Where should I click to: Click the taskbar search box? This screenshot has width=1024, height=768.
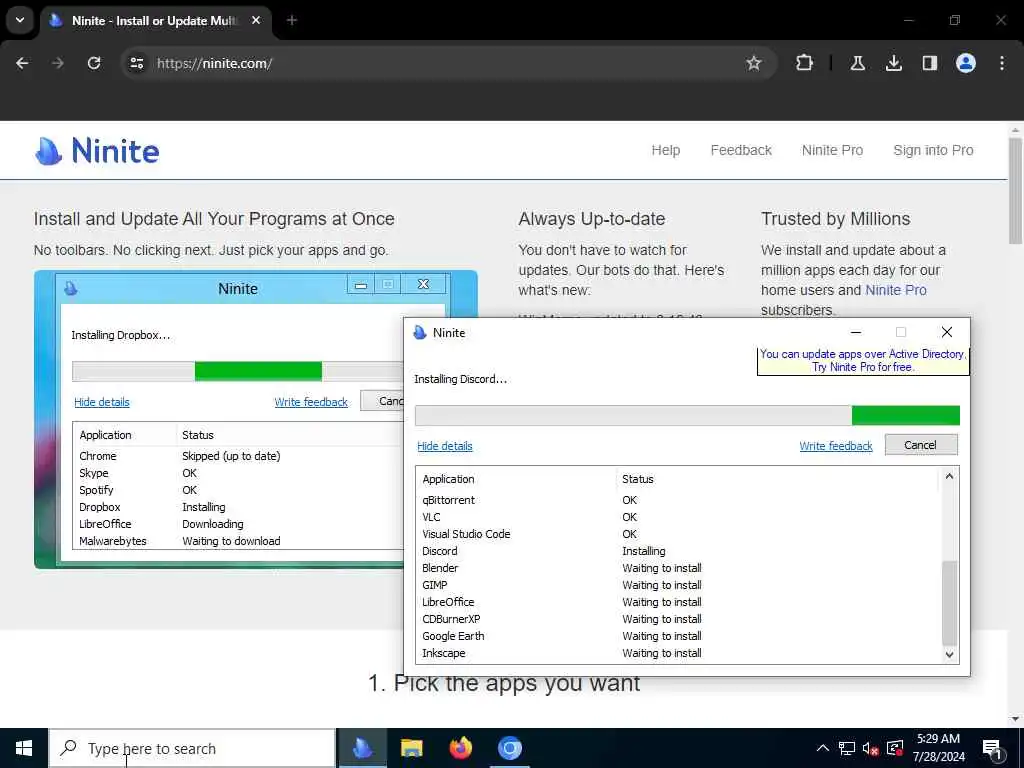[192, 748]
